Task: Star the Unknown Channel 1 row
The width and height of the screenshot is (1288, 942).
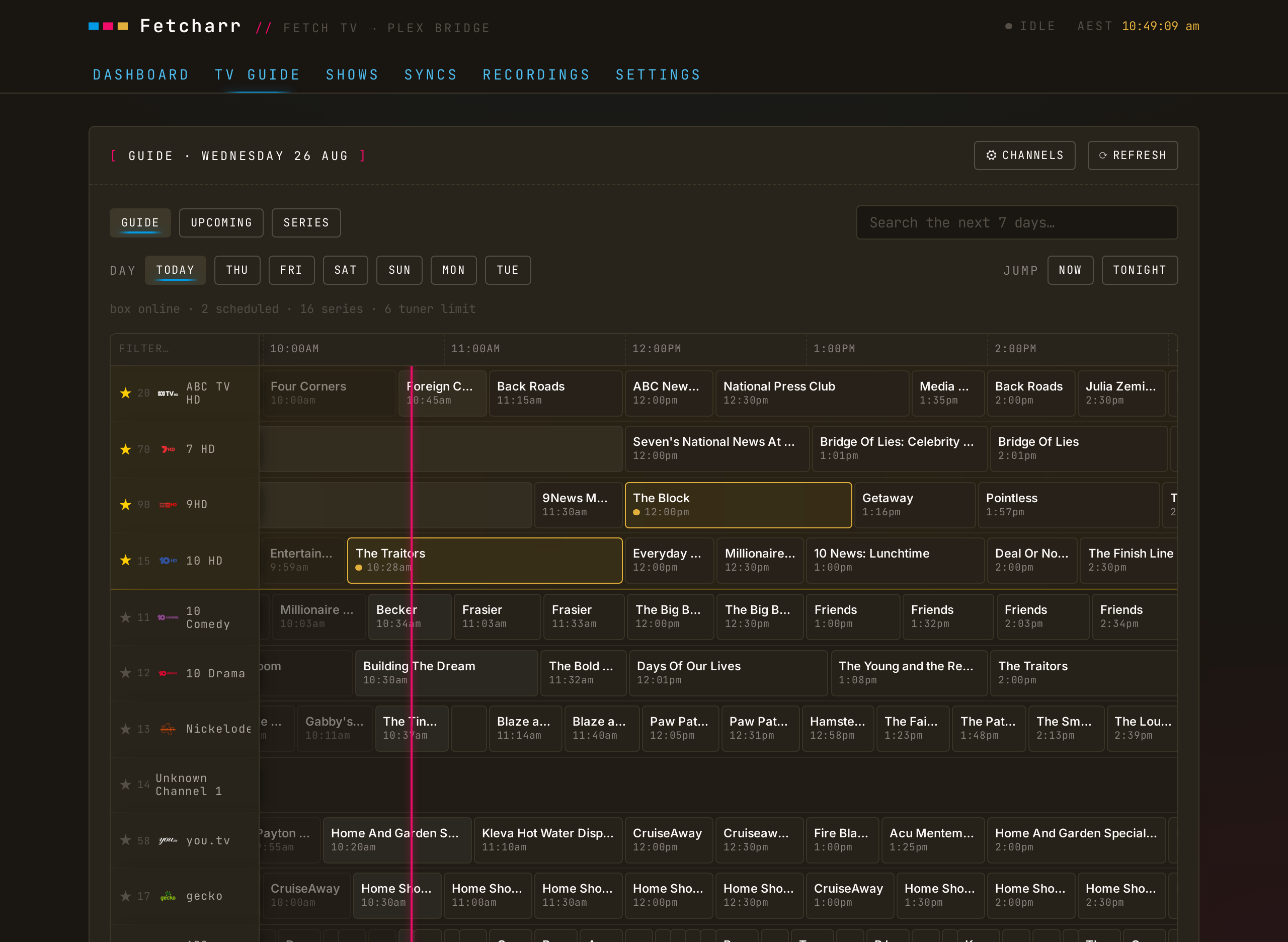Action: (125, 784)
